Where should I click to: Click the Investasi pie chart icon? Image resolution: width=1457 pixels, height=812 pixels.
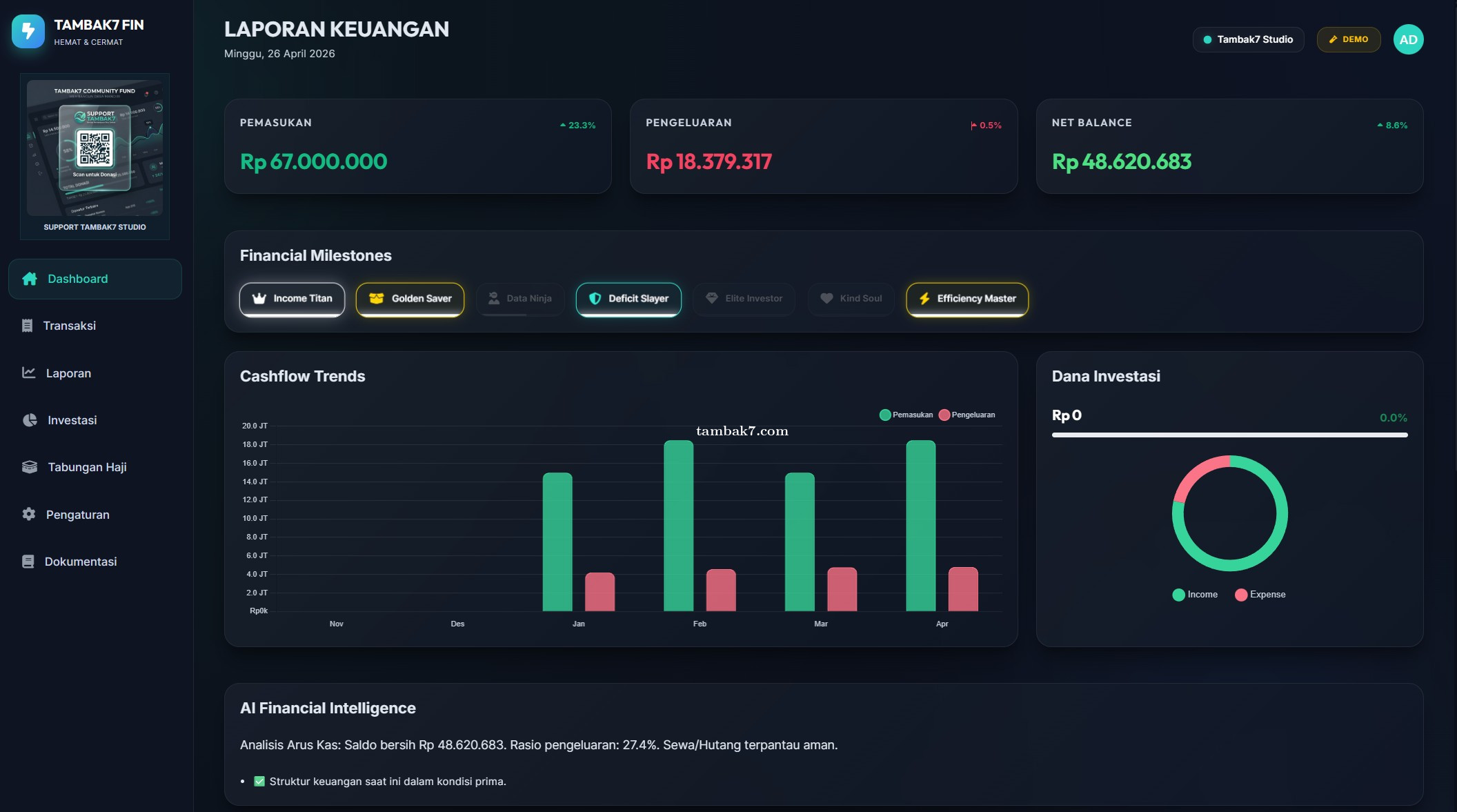(x=30, y=420)
